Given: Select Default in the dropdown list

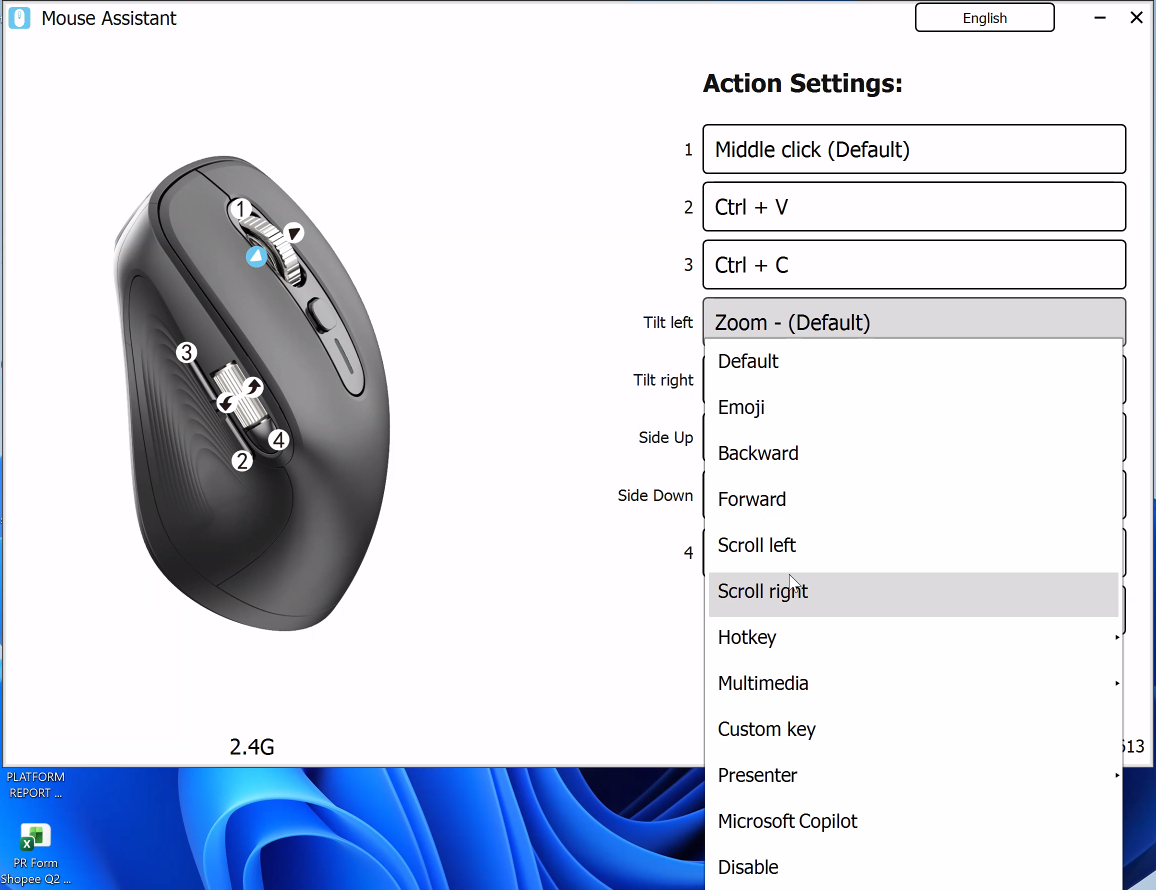Looking at the screenshot, I should click(913, 361).
